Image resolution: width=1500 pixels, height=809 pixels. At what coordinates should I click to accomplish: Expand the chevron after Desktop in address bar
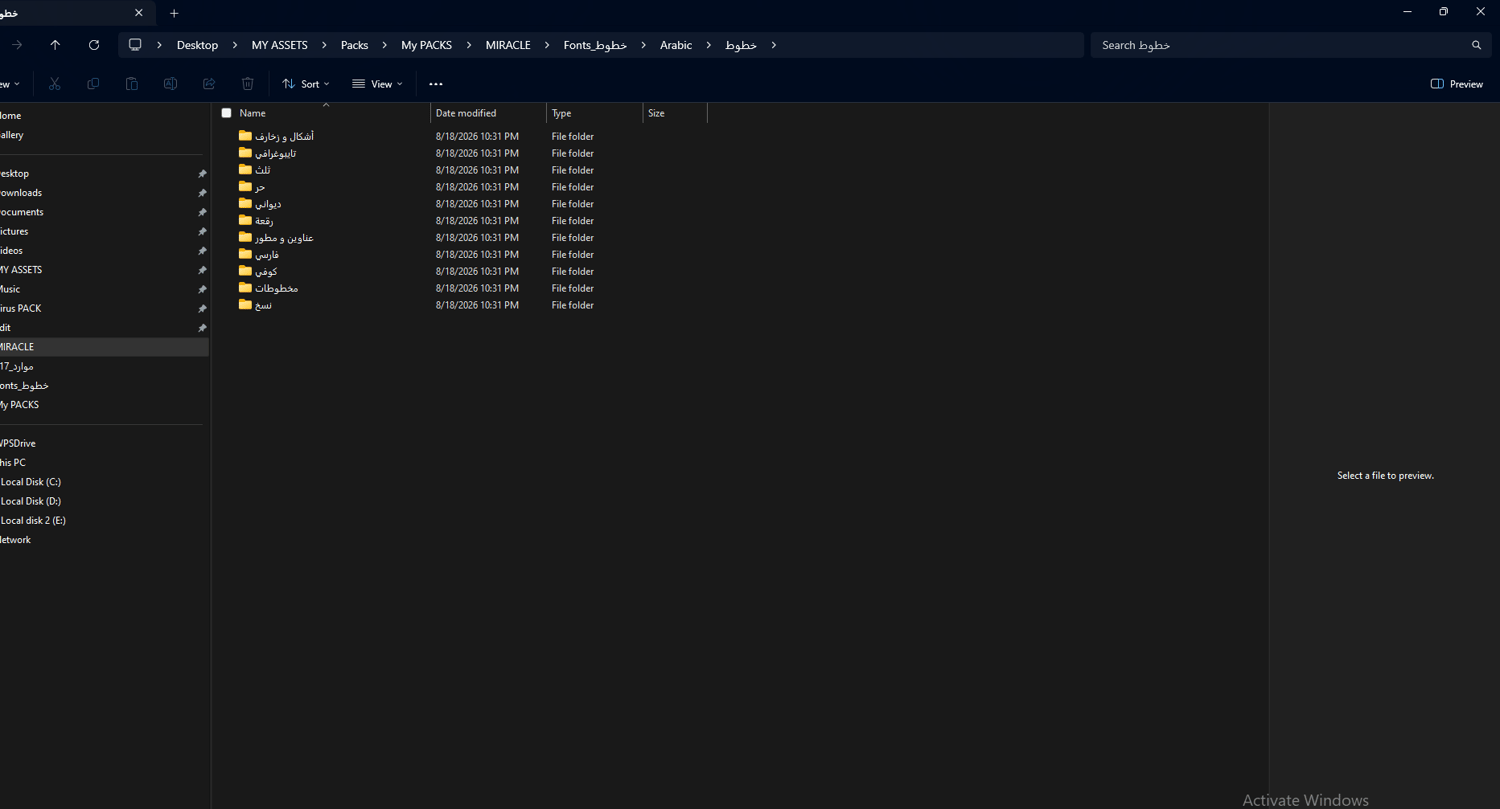point(234,45)
